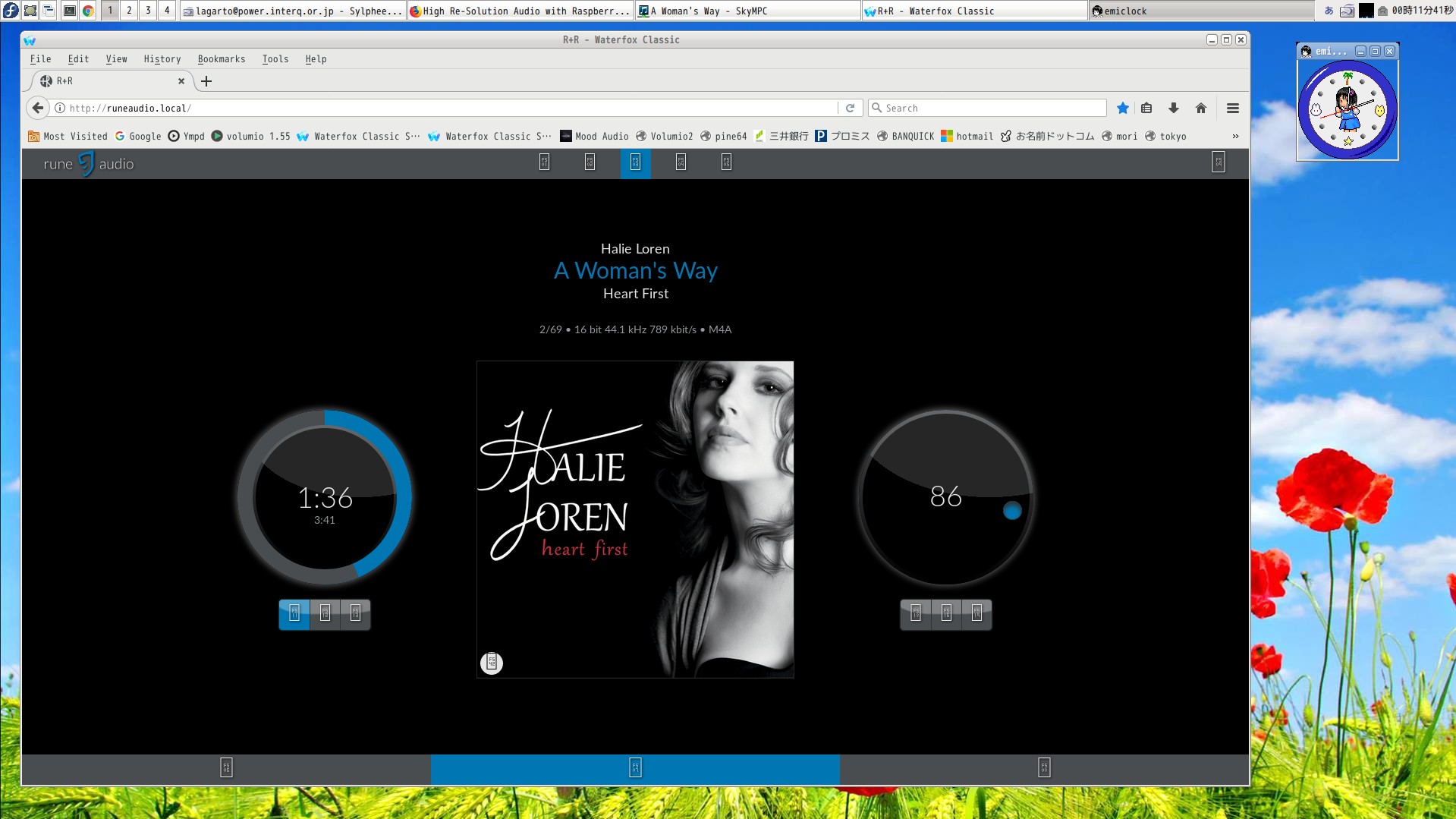The width and height of the screenshot is (1456, 819).
Task: Toggle mute button below volume knob
Action: click(946, 614)
